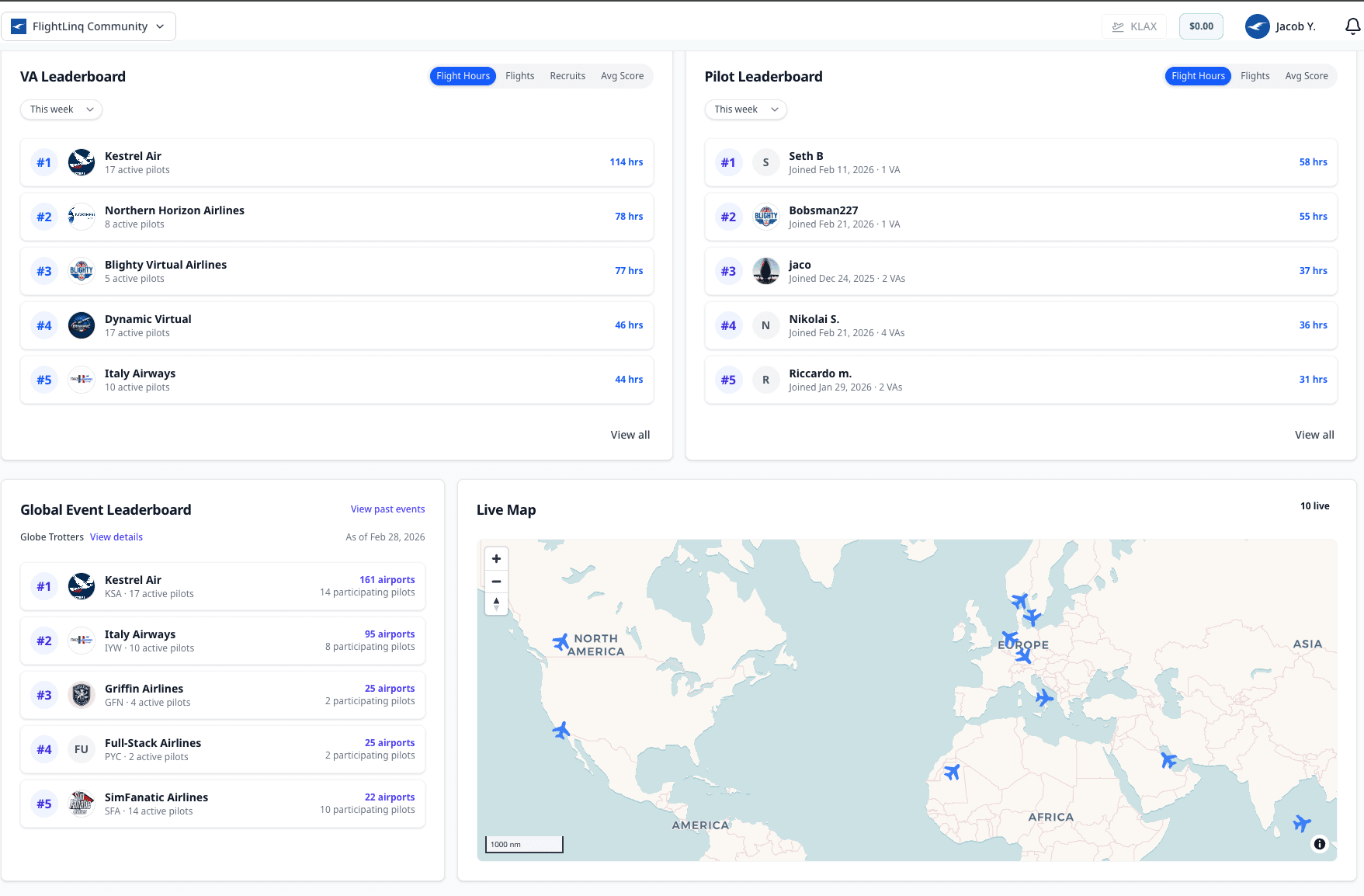Open the View past events link
Image resolution: width=1364 pixels, height=896 pixels.
(387, 509)
